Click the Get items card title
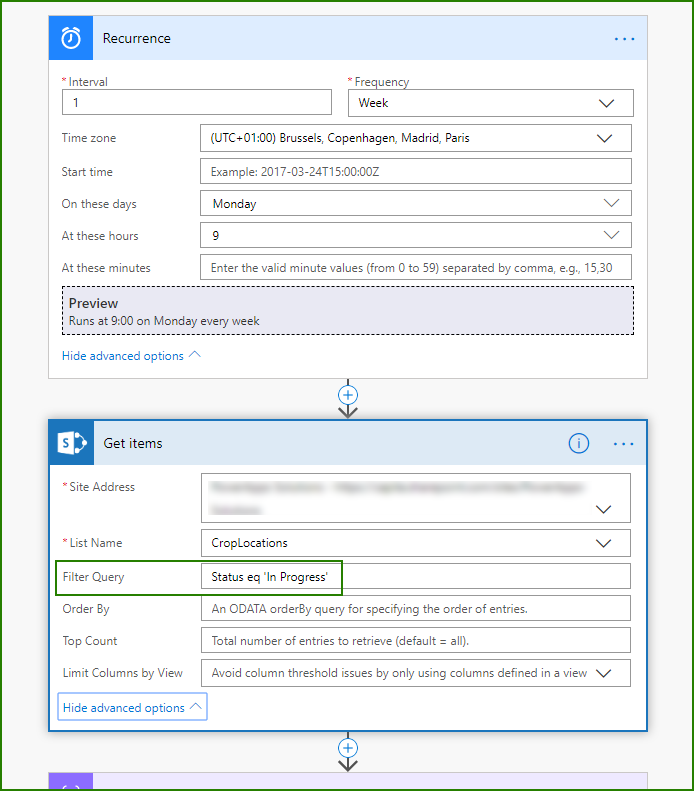Image resolution: width=694 pixels, height=791 pixels. [133, 443]
